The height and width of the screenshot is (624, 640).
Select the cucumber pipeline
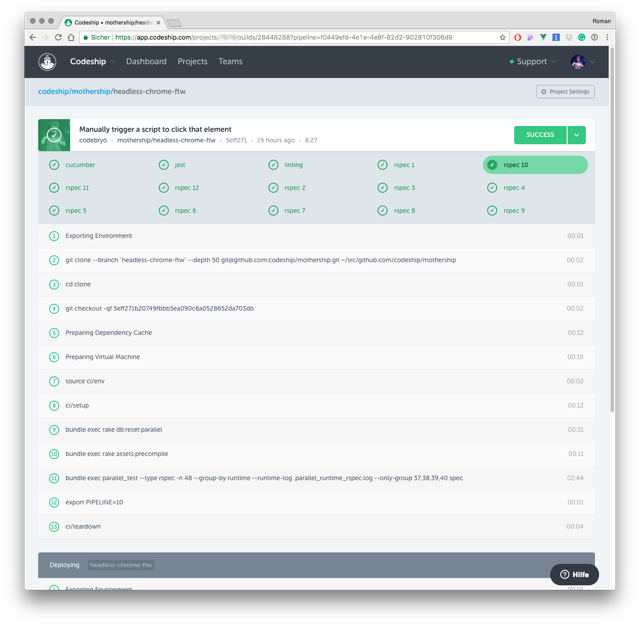tap(72, 165)
